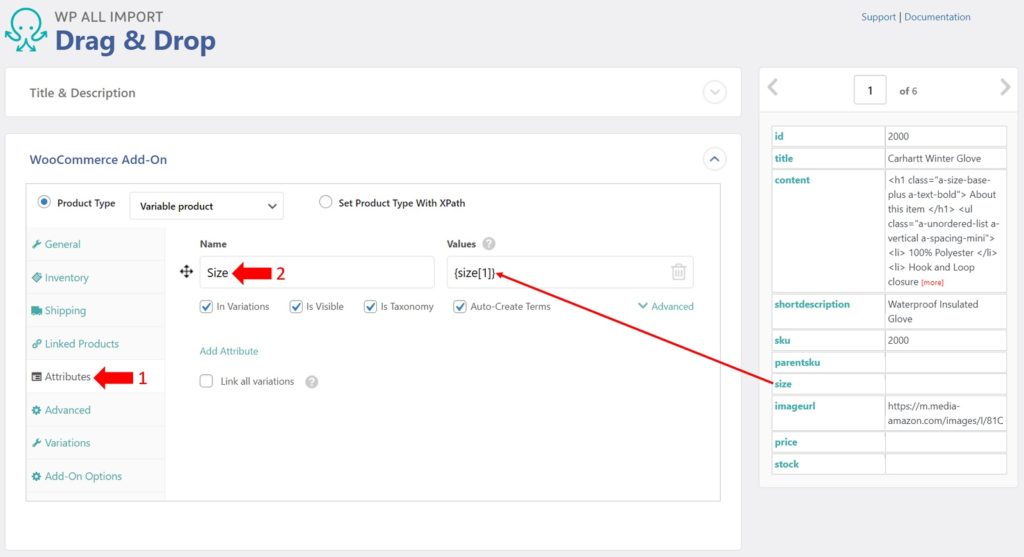Open the Variable product dropdown
The width and height of the screenshot is (1024, 557).
(206, 206)
